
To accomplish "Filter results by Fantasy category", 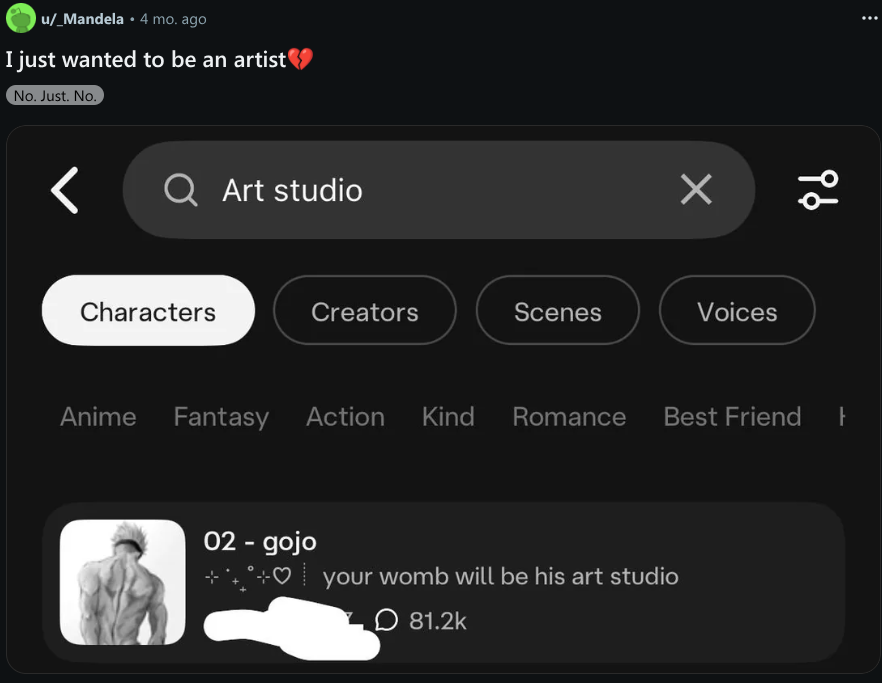I will 221,418.
